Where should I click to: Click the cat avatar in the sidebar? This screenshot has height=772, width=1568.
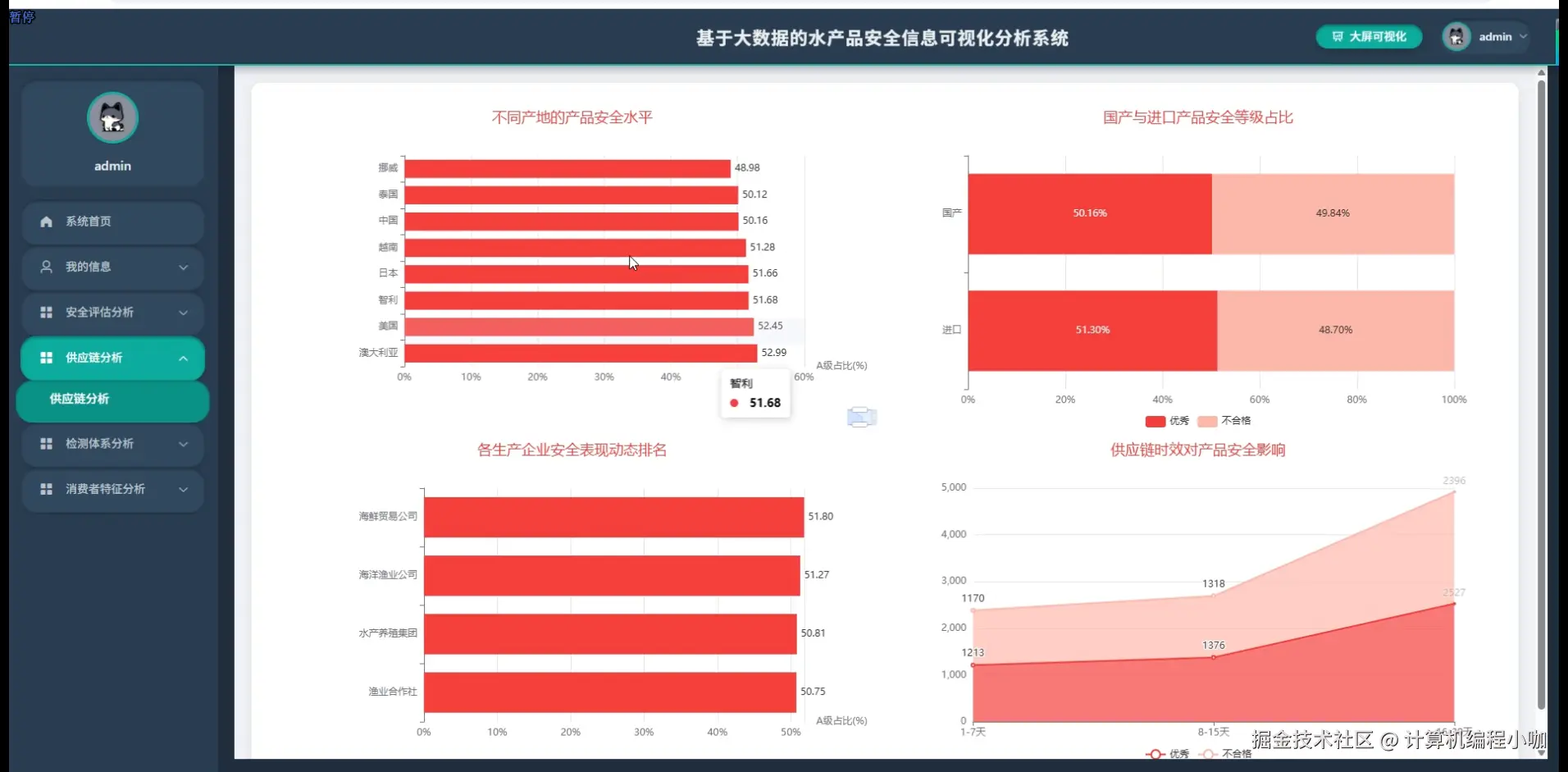112,117
